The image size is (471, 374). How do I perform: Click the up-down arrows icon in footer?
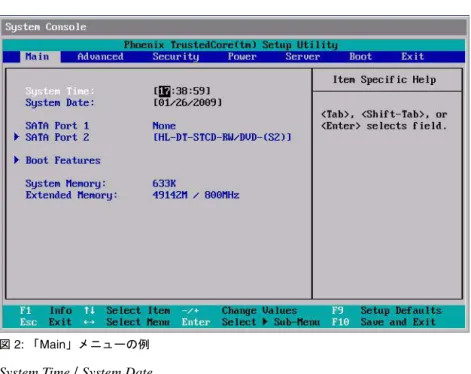[x=89, y=310]
